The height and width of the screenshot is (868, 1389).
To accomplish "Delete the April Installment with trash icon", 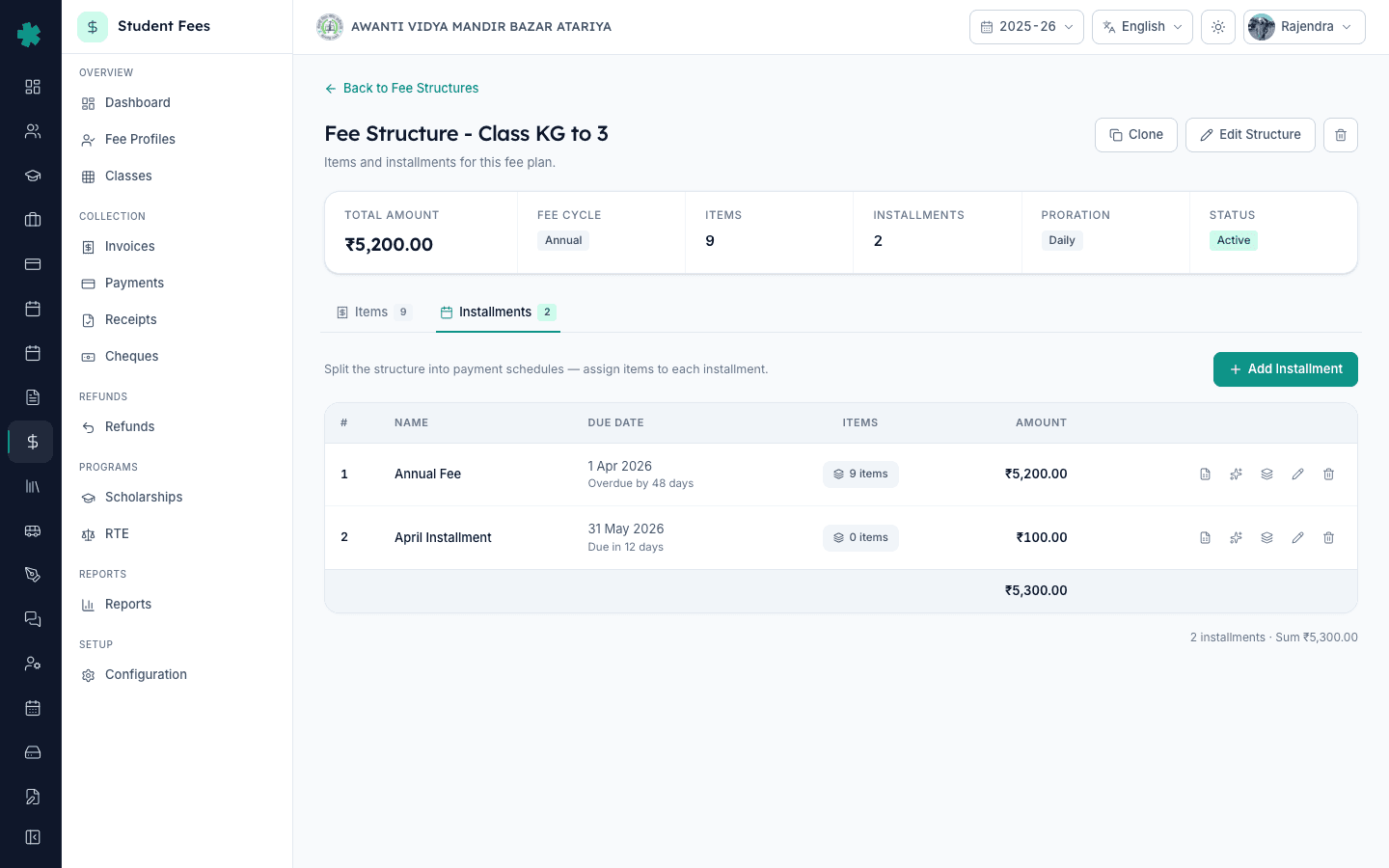I will click(1328, 538).
